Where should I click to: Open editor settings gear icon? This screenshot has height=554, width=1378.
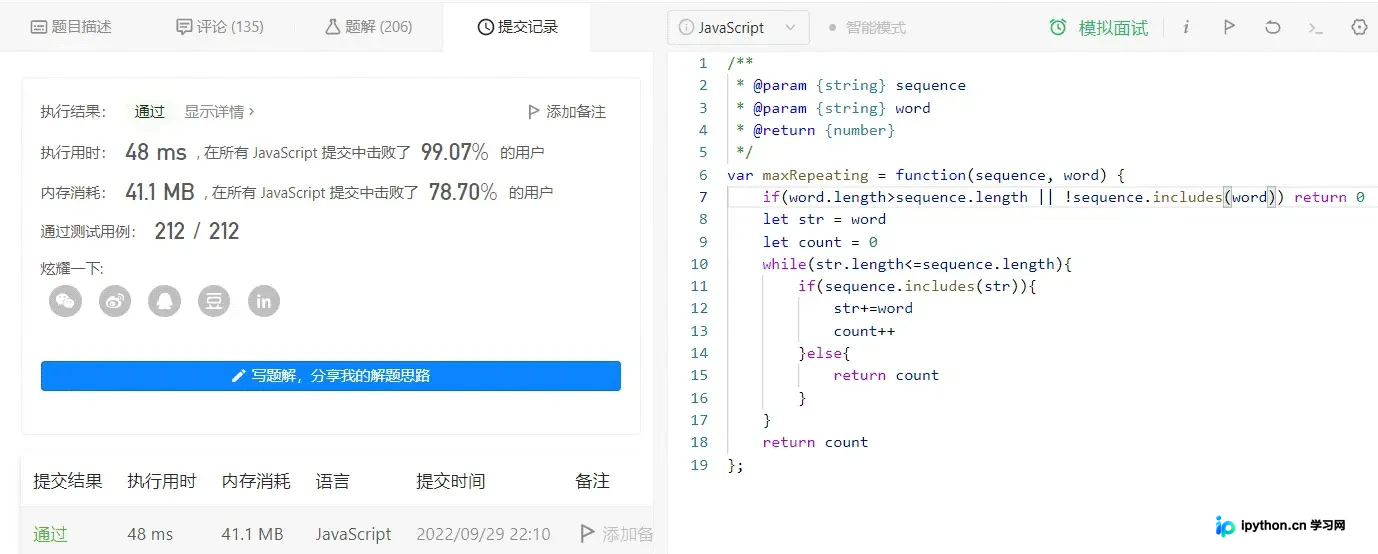(x=1359, y=28)
